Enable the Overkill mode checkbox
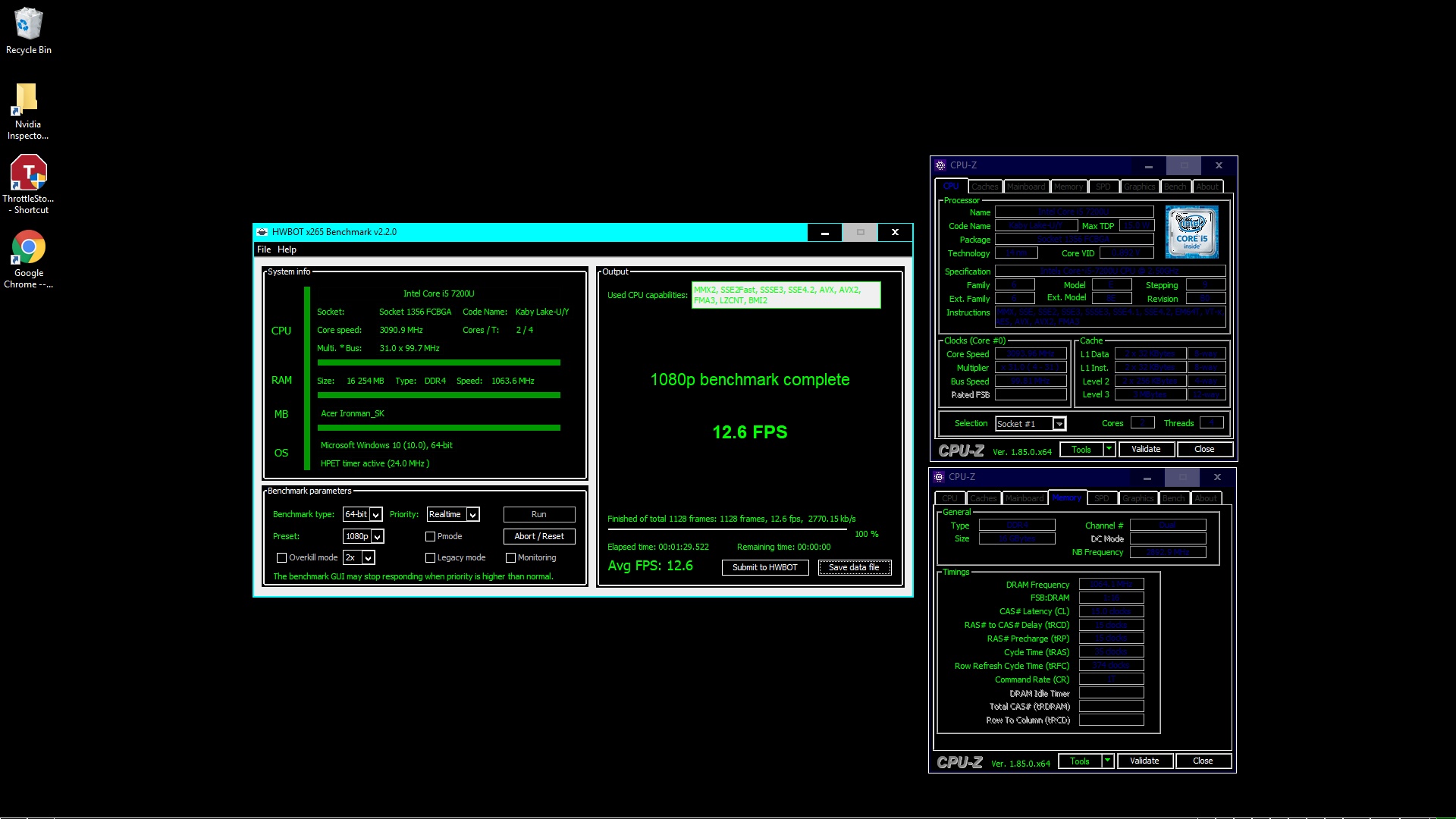 click(281, 557)
